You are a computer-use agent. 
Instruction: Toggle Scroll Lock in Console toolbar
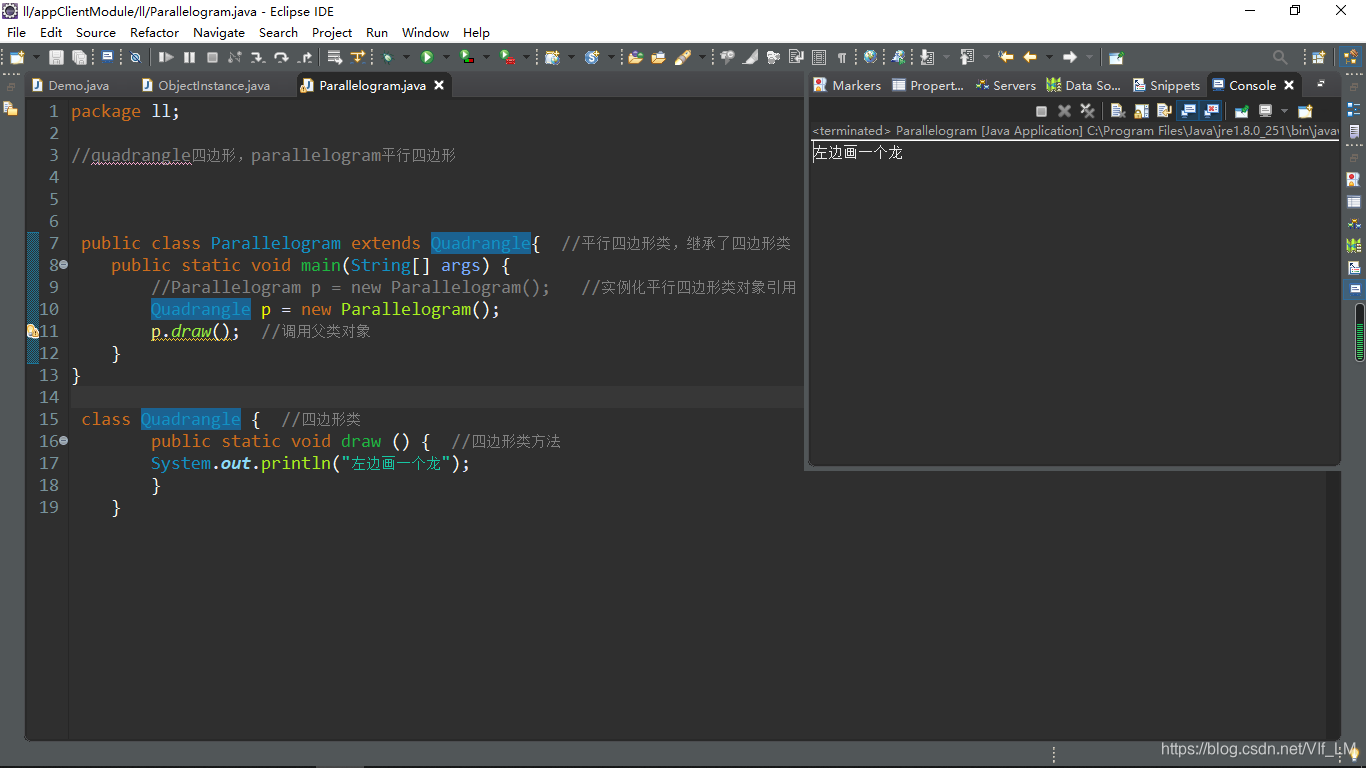click(x=1141, y=111)
